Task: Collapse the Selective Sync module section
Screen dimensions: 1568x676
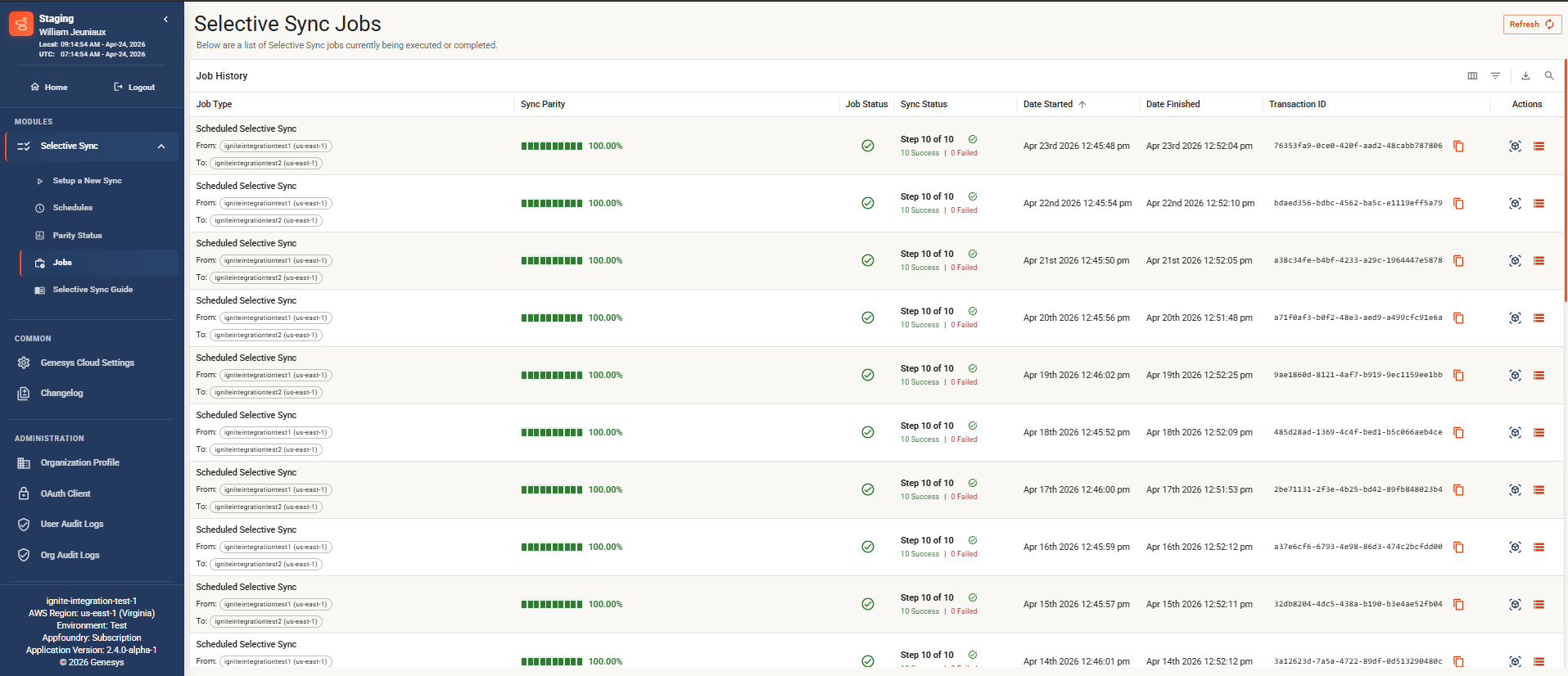Action: (x=92, y=146)
